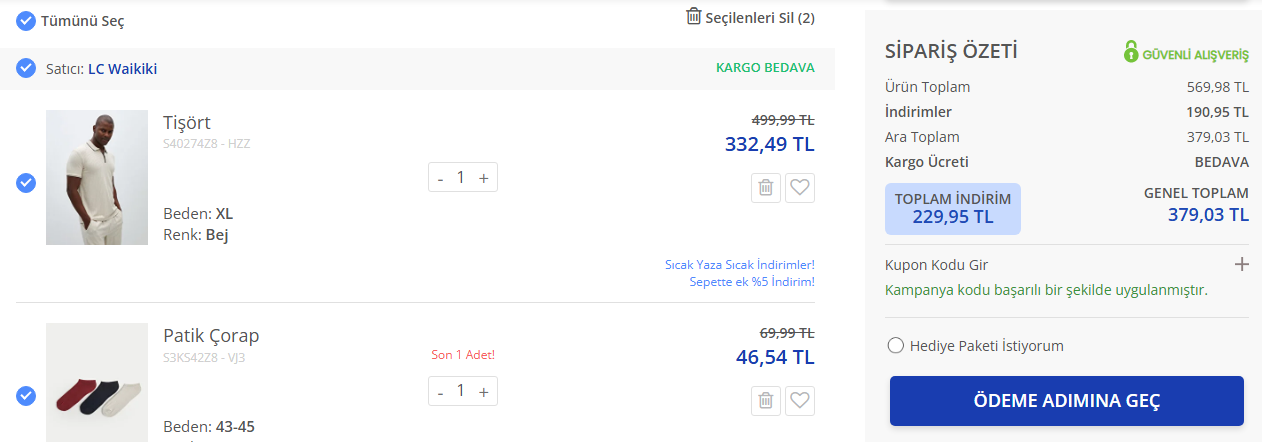Open the Patik Çorap product title

click(211, 335)
